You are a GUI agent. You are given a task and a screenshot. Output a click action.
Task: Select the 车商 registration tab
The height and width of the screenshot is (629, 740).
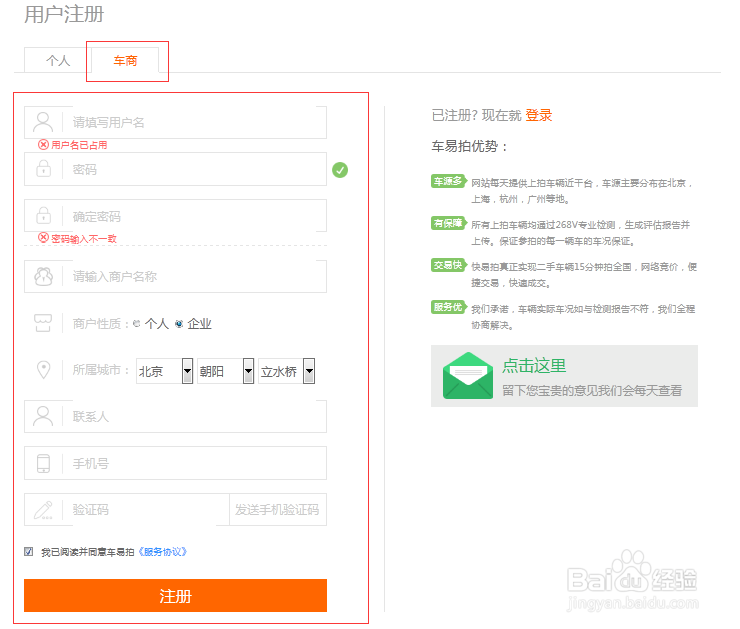pos(125,60)
